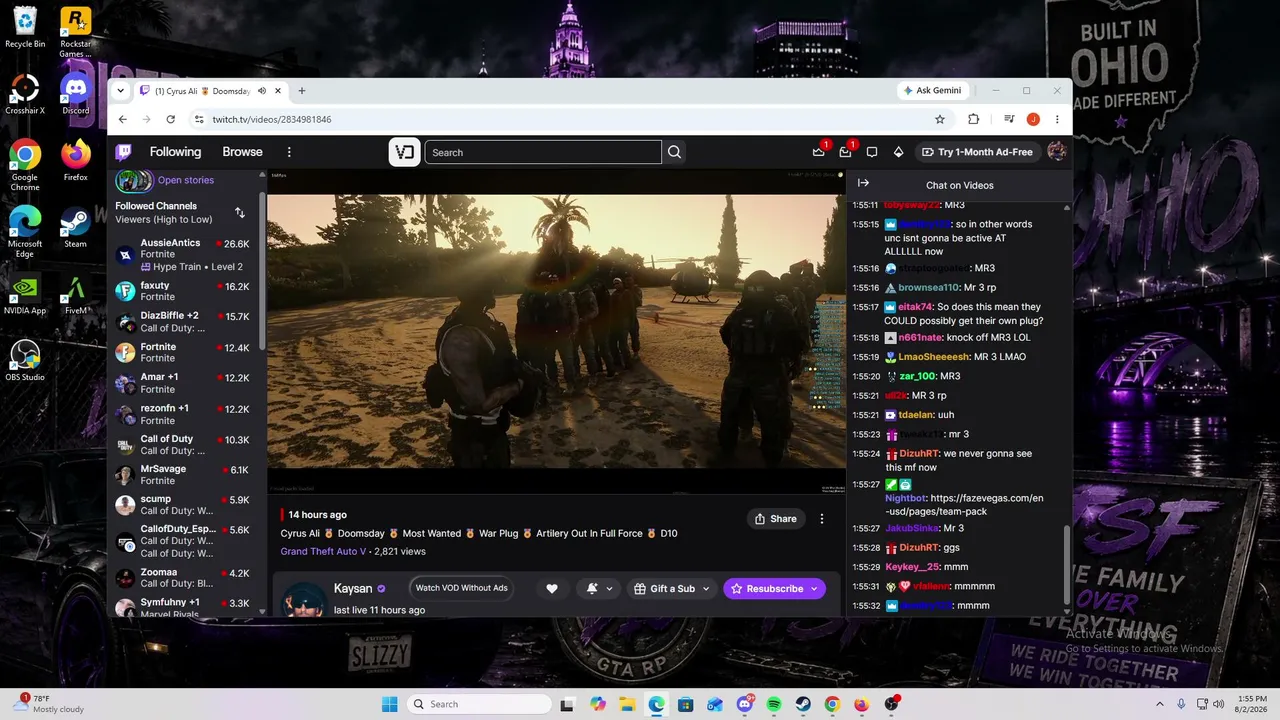Open FiveM desktop shortcut
The height and width of the screenshot is (720, 1280).
[76, 295]
